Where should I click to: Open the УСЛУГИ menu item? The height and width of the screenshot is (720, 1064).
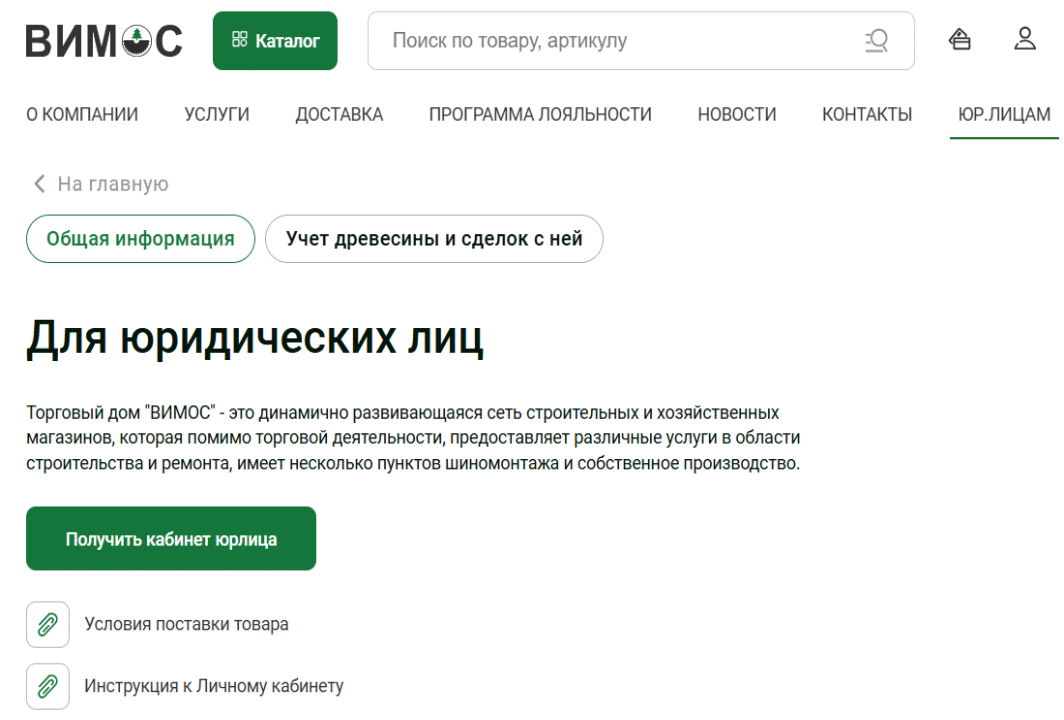click(x=217, y=115)
